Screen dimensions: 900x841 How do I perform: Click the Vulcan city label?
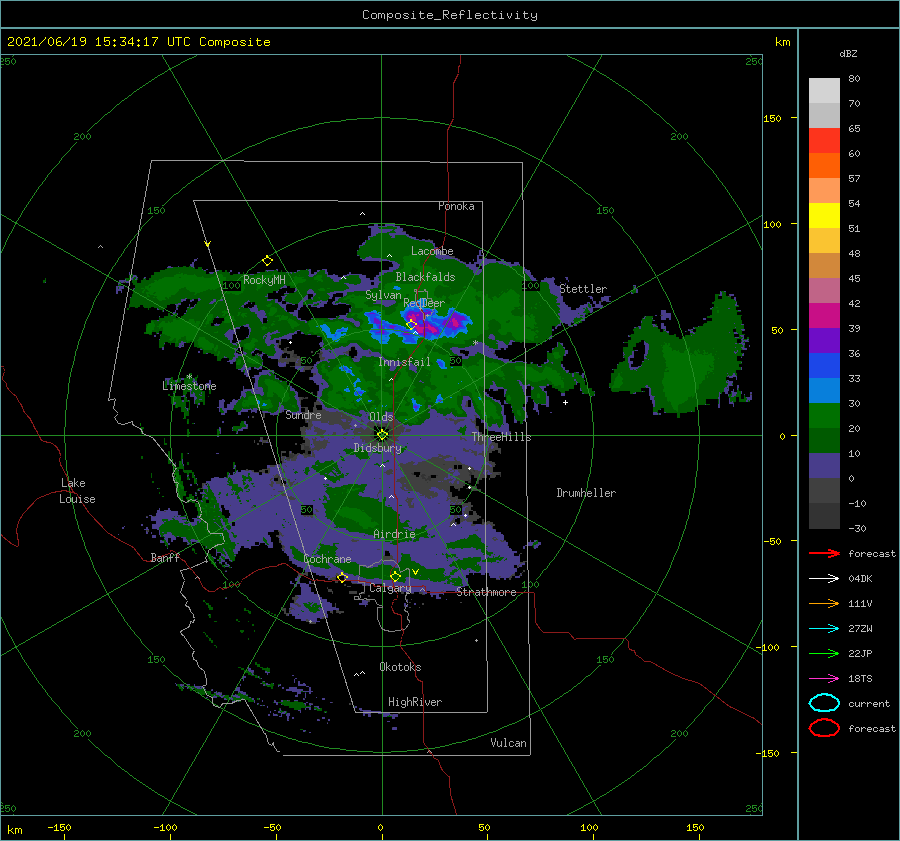[509, 742]
